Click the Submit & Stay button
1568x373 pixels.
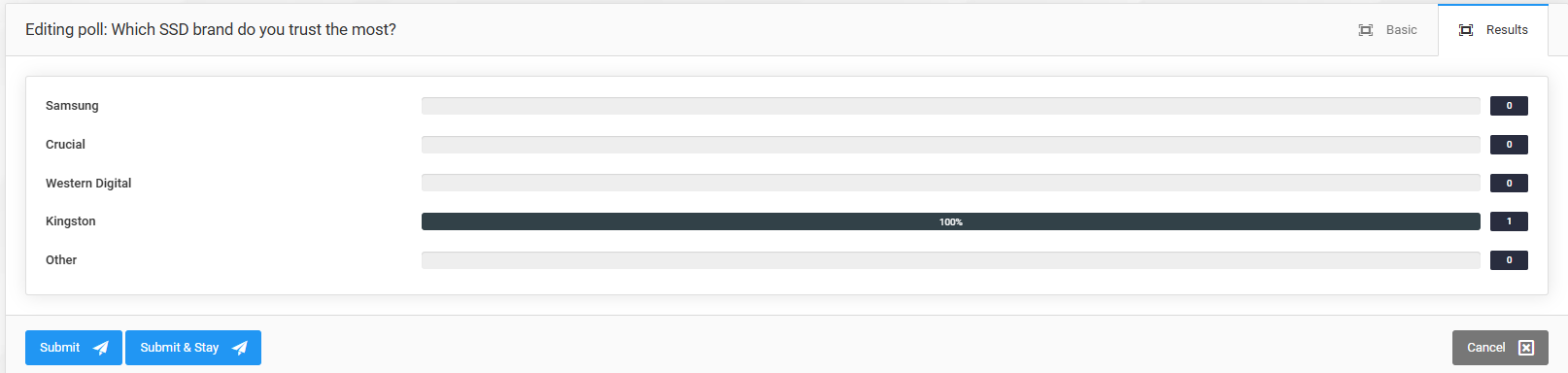[x=193, y=348]
